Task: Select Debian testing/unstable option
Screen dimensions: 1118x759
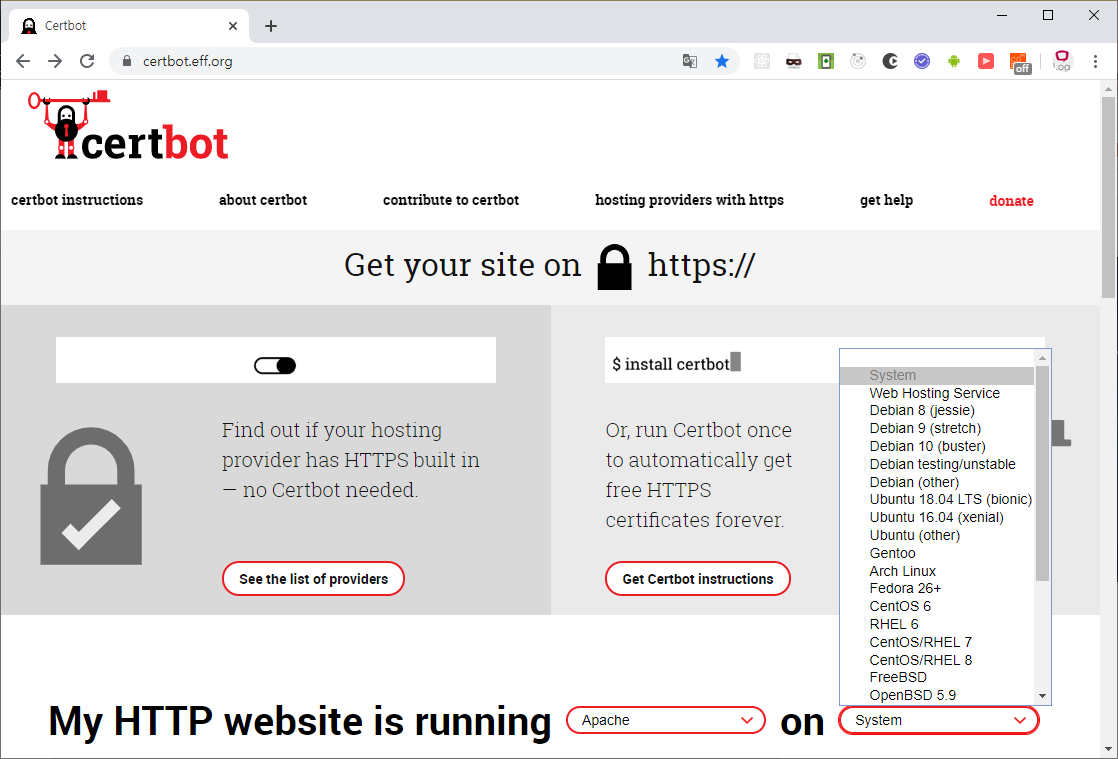Action: click(937, 464)
